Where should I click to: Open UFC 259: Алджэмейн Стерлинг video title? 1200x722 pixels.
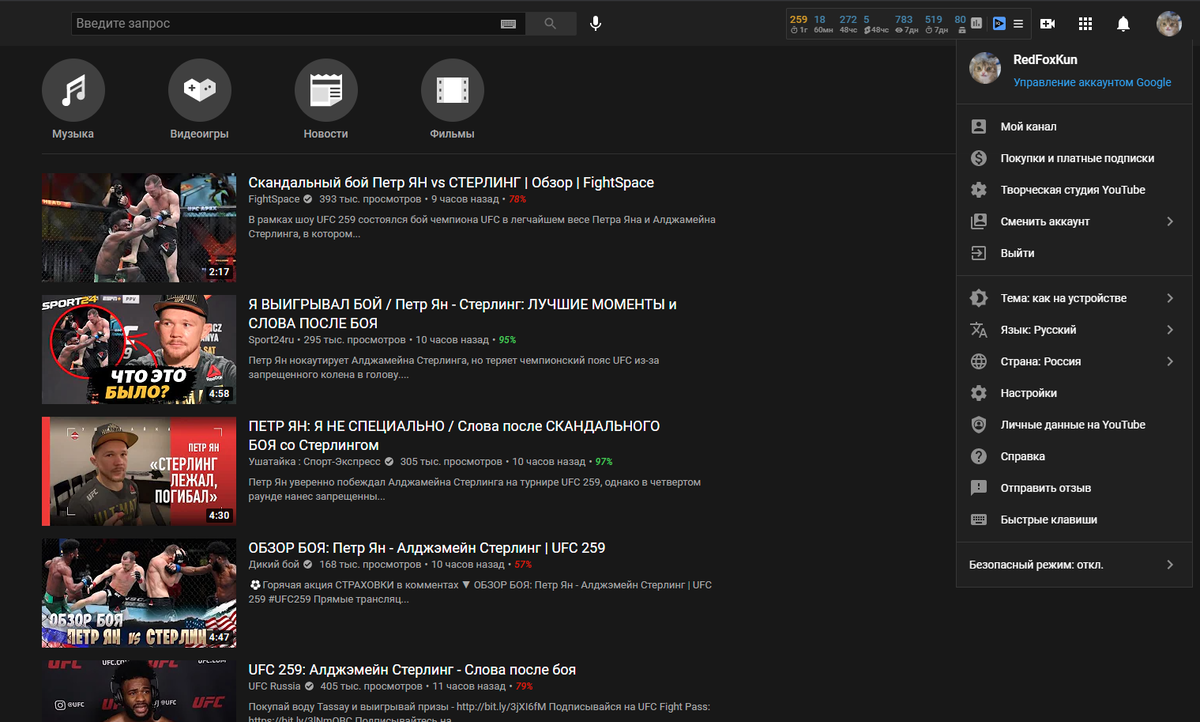click(x=412, y=670)
